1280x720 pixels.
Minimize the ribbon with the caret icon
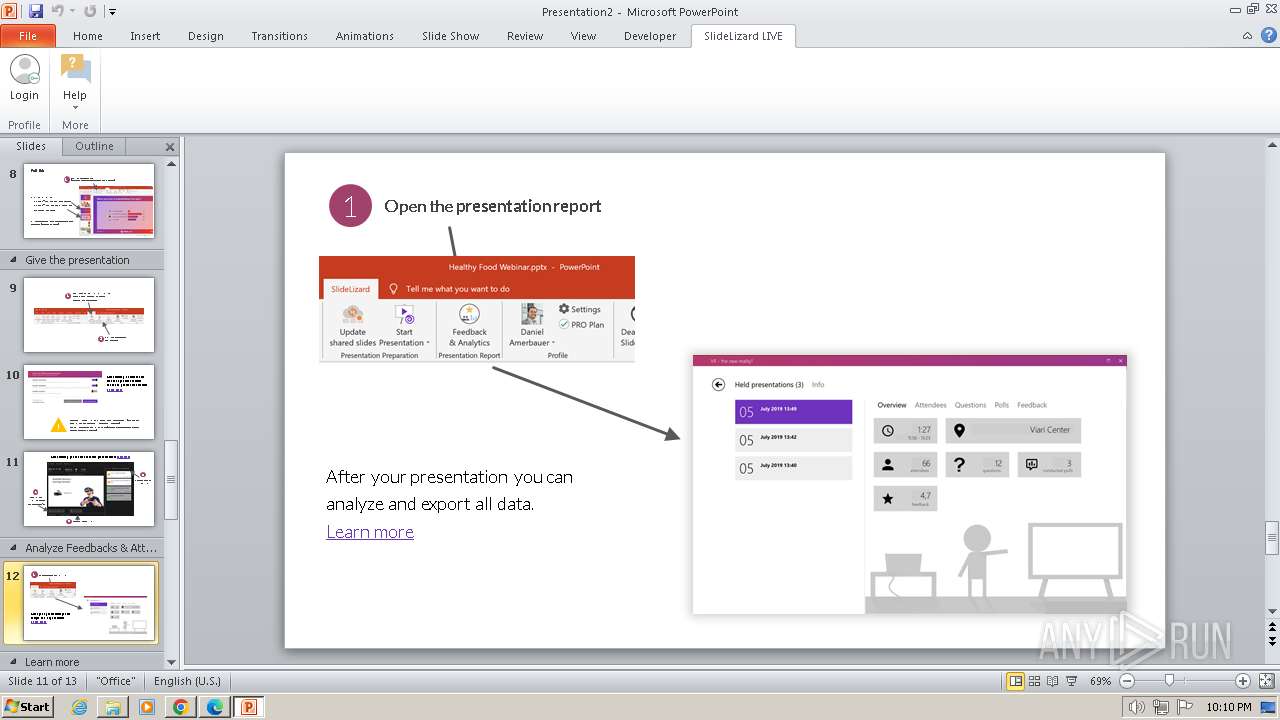click(1247, 36)
